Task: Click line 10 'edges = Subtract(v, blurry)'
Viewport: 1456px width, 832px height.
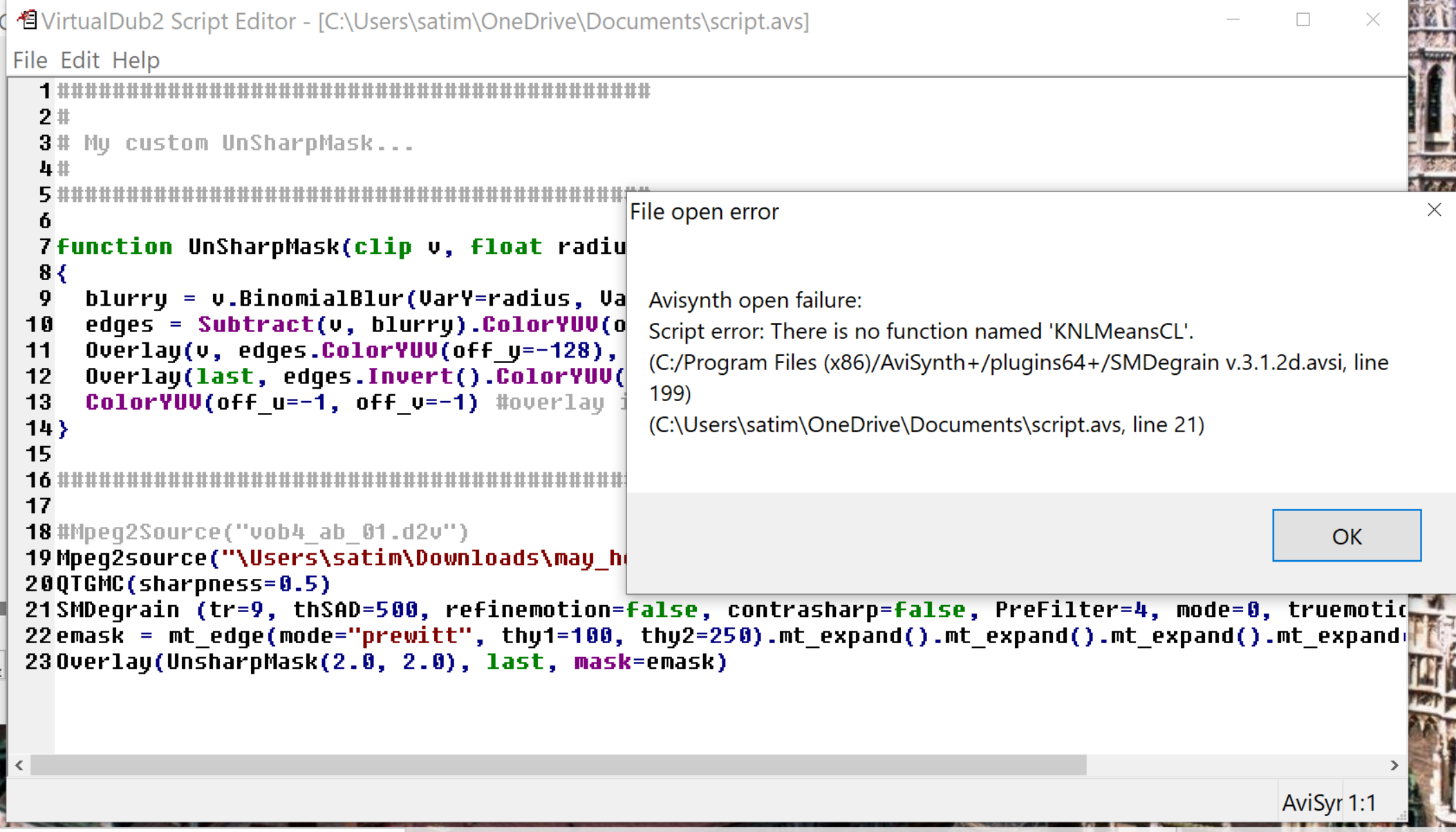Action: [x=355, y=325]
